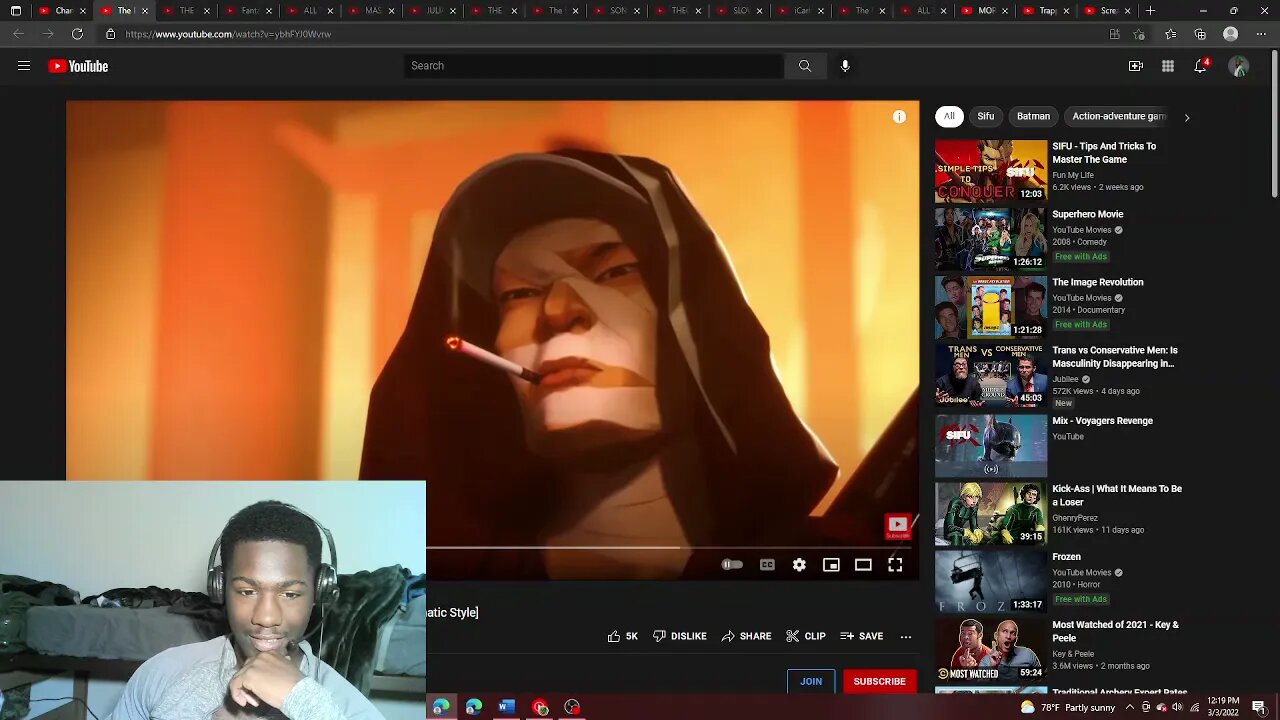Click the CLIP button
This screenshot has height=720, width=1280.
(806, 636)
